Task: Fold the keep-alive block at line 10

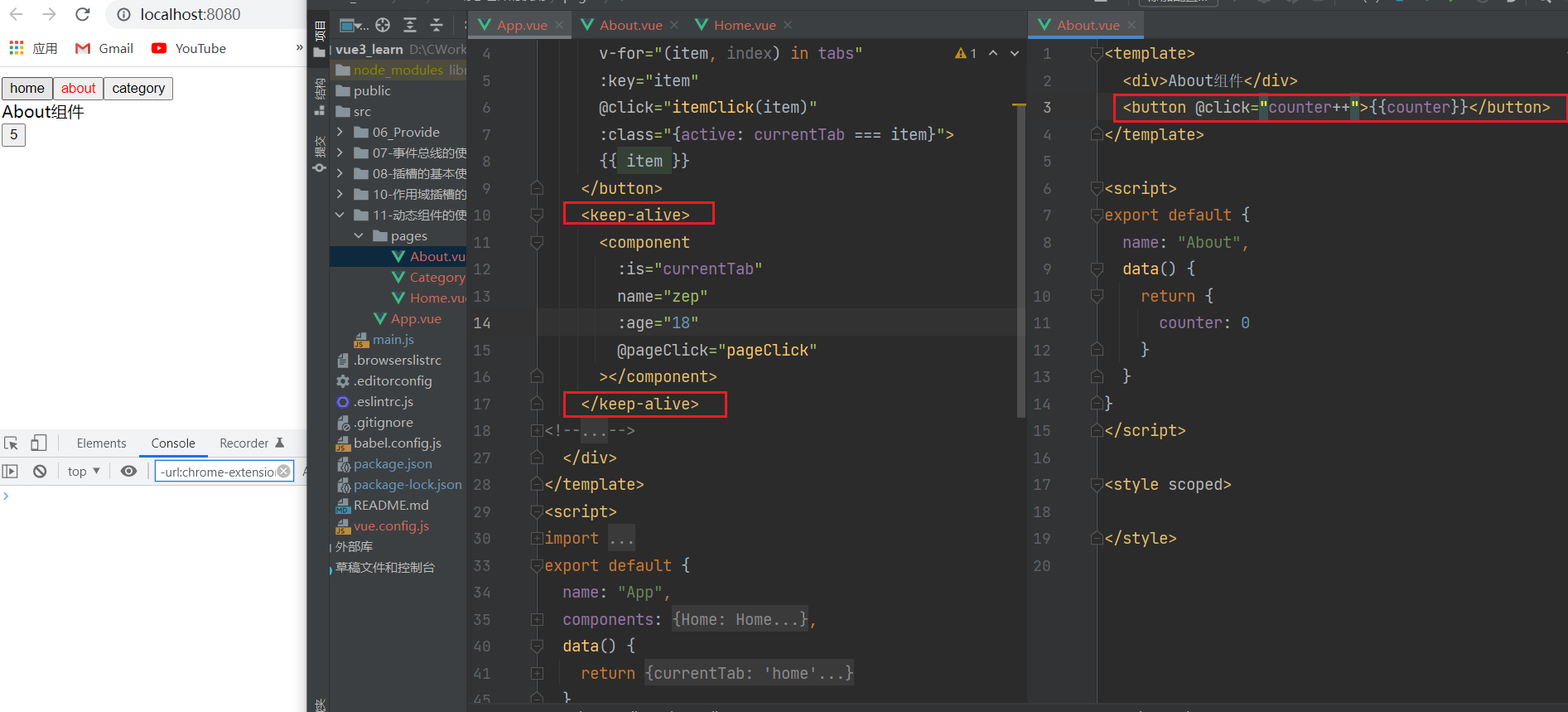Action: tap(537, 216)
